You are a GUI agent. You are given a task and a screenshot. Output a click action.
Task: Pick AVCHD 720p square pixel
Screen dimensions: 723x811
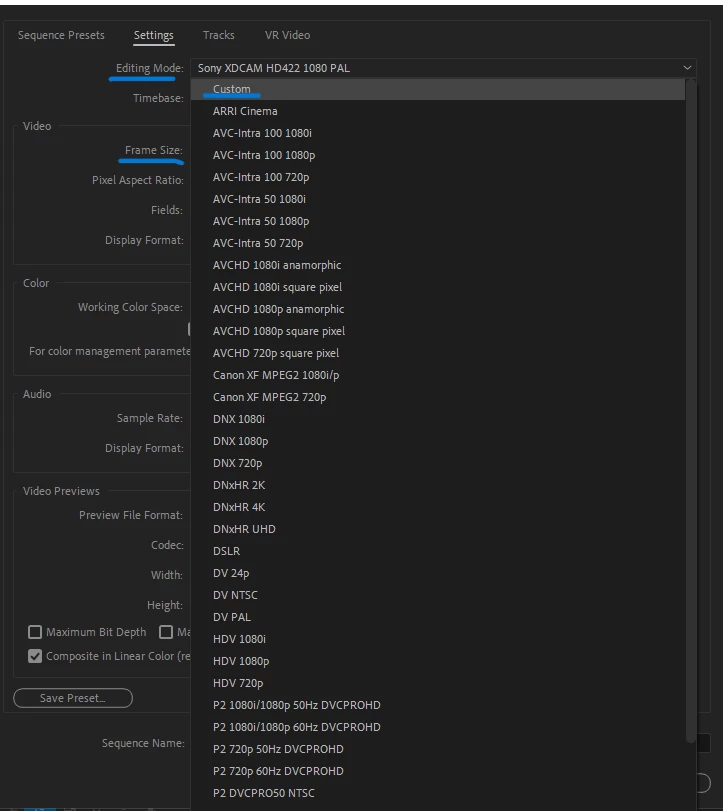coord(438,353)
